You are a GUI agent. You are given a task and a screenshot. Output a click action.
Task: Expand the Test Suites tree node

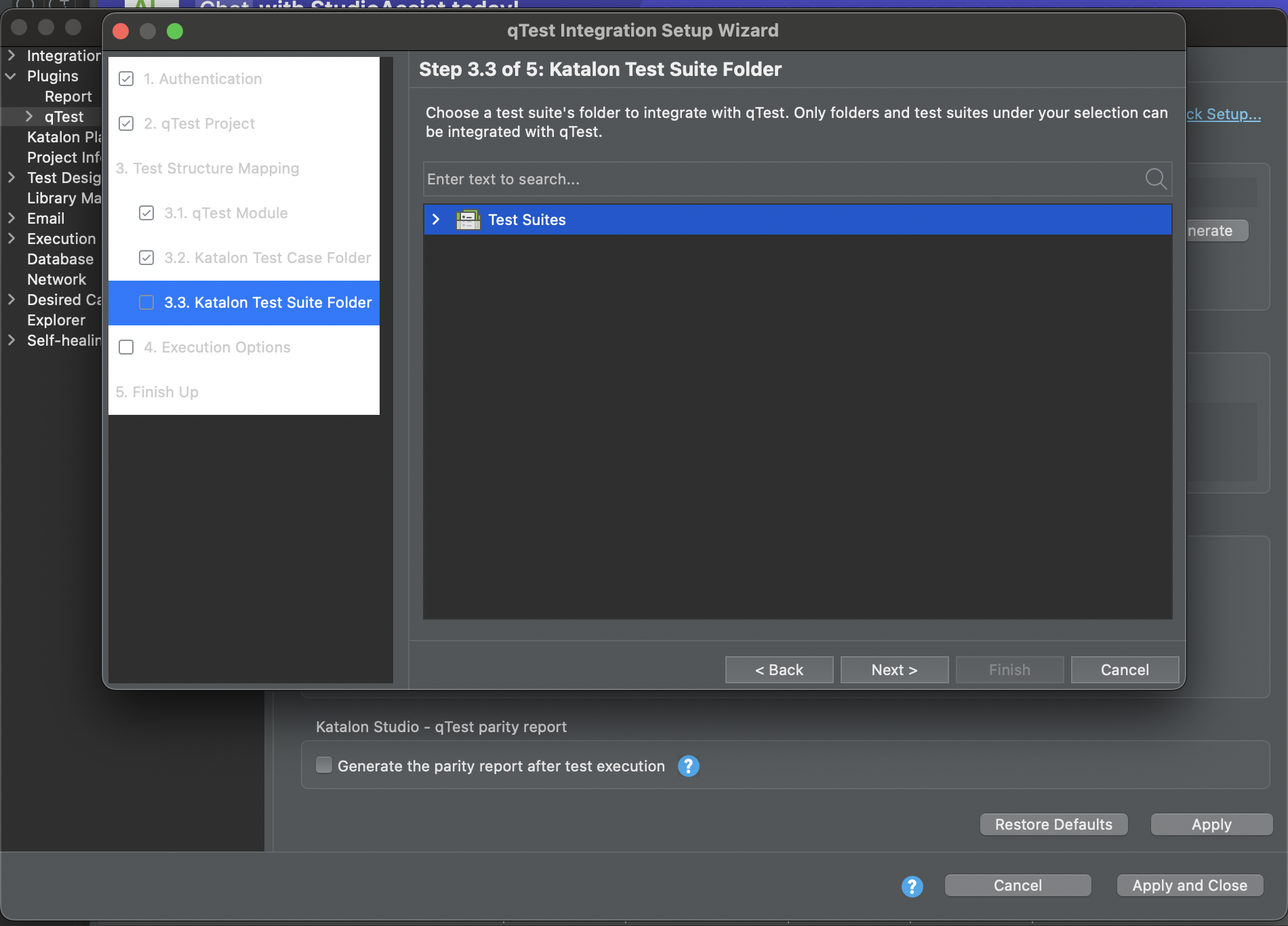tap(436, 220)
